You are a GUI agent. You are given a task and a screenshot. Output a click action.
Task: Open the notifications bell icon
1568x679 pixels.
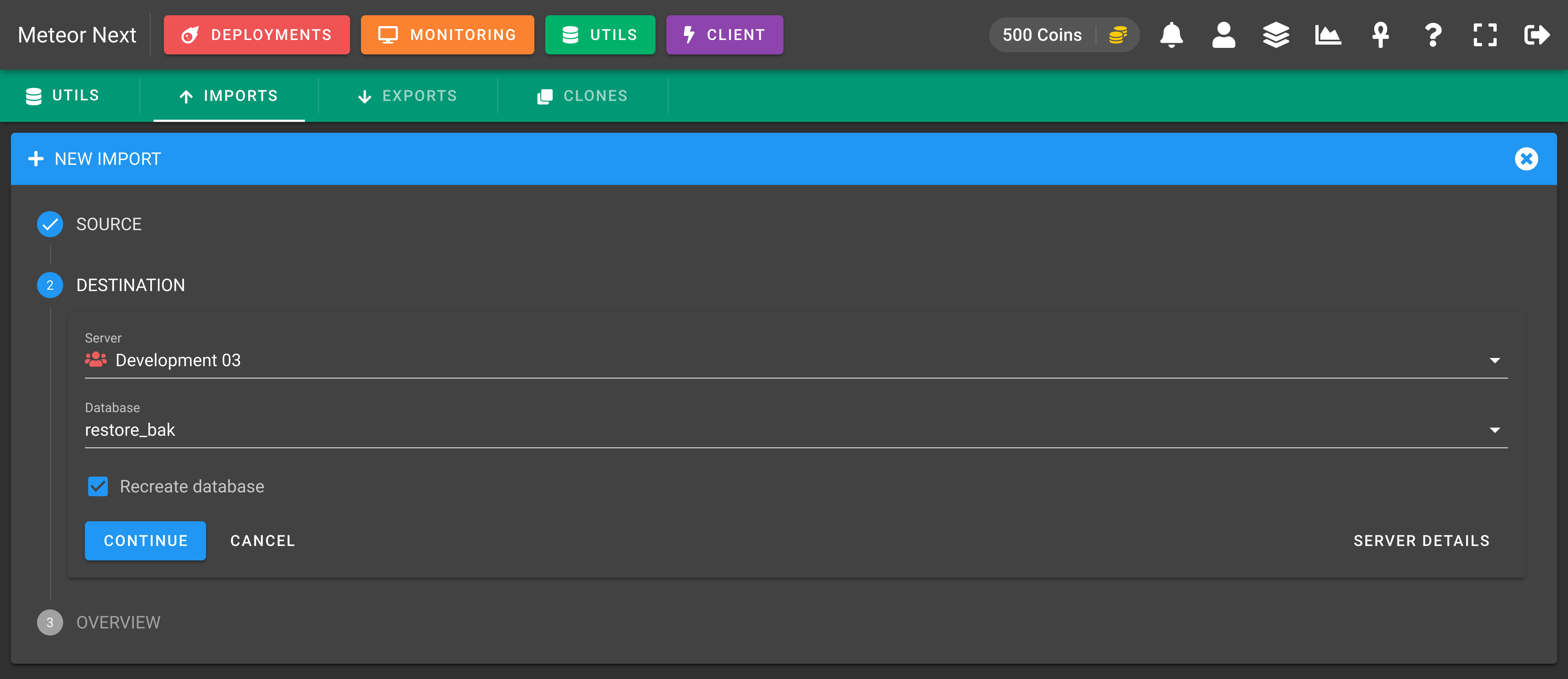pyautogui.click(x=1171, y=35)
